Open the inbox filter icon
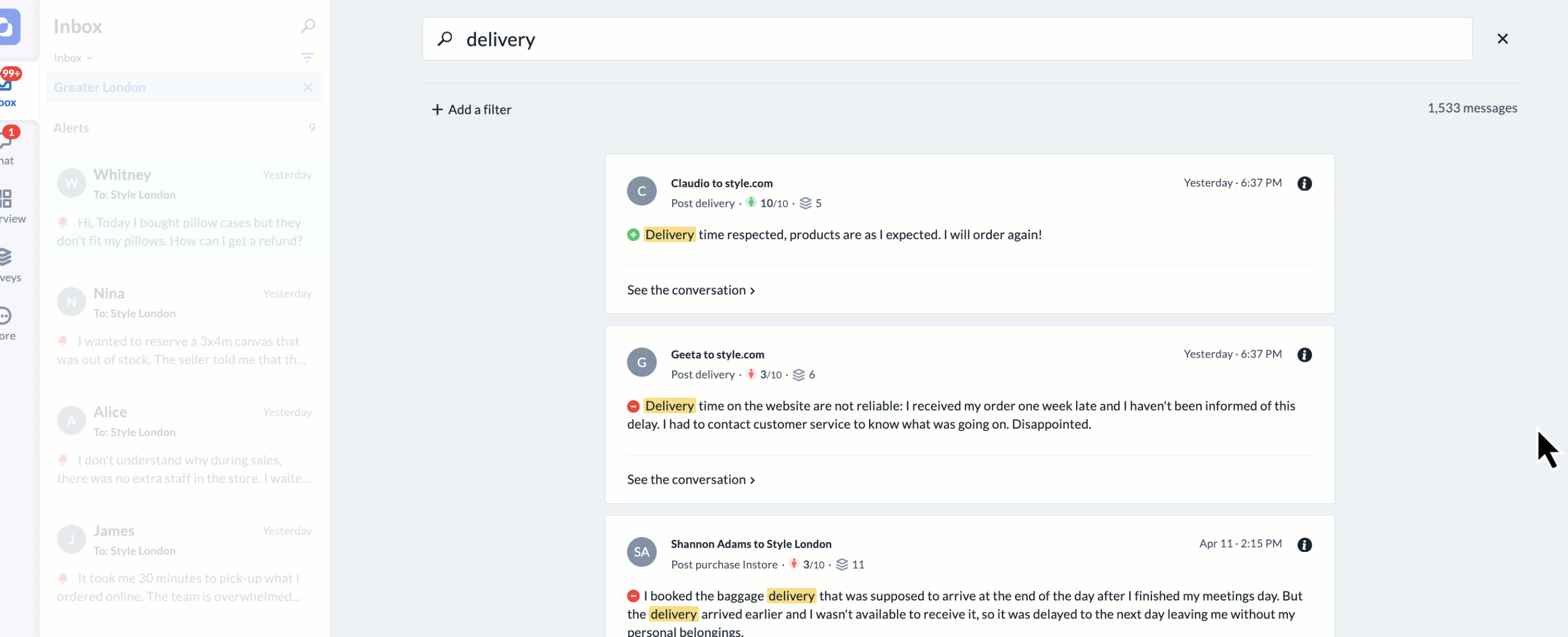 [x=307, y=57]
